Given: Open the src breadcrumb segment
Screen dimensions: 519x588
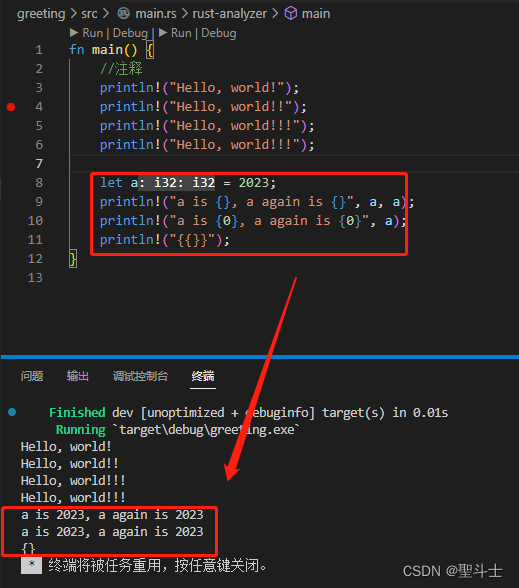Looking at the screenshot, I should 89,14.
